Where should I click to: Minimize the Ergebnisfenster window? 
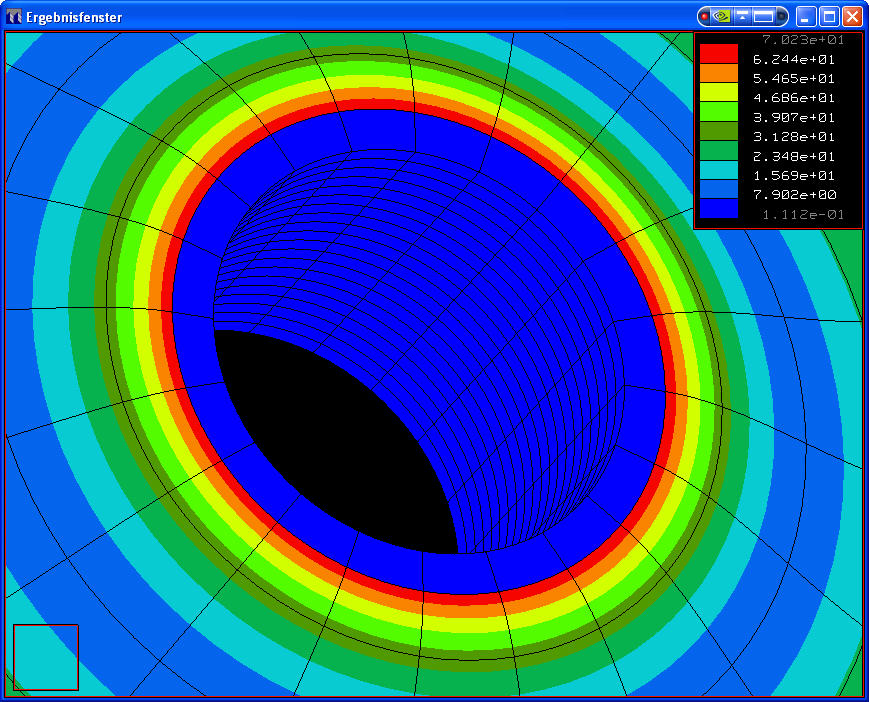tap(806, 17)
